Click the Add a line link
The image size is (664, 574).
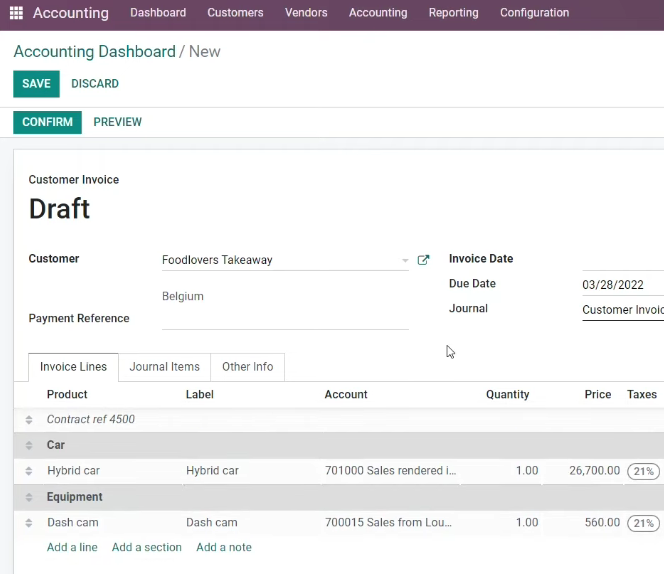coord(72,547)
